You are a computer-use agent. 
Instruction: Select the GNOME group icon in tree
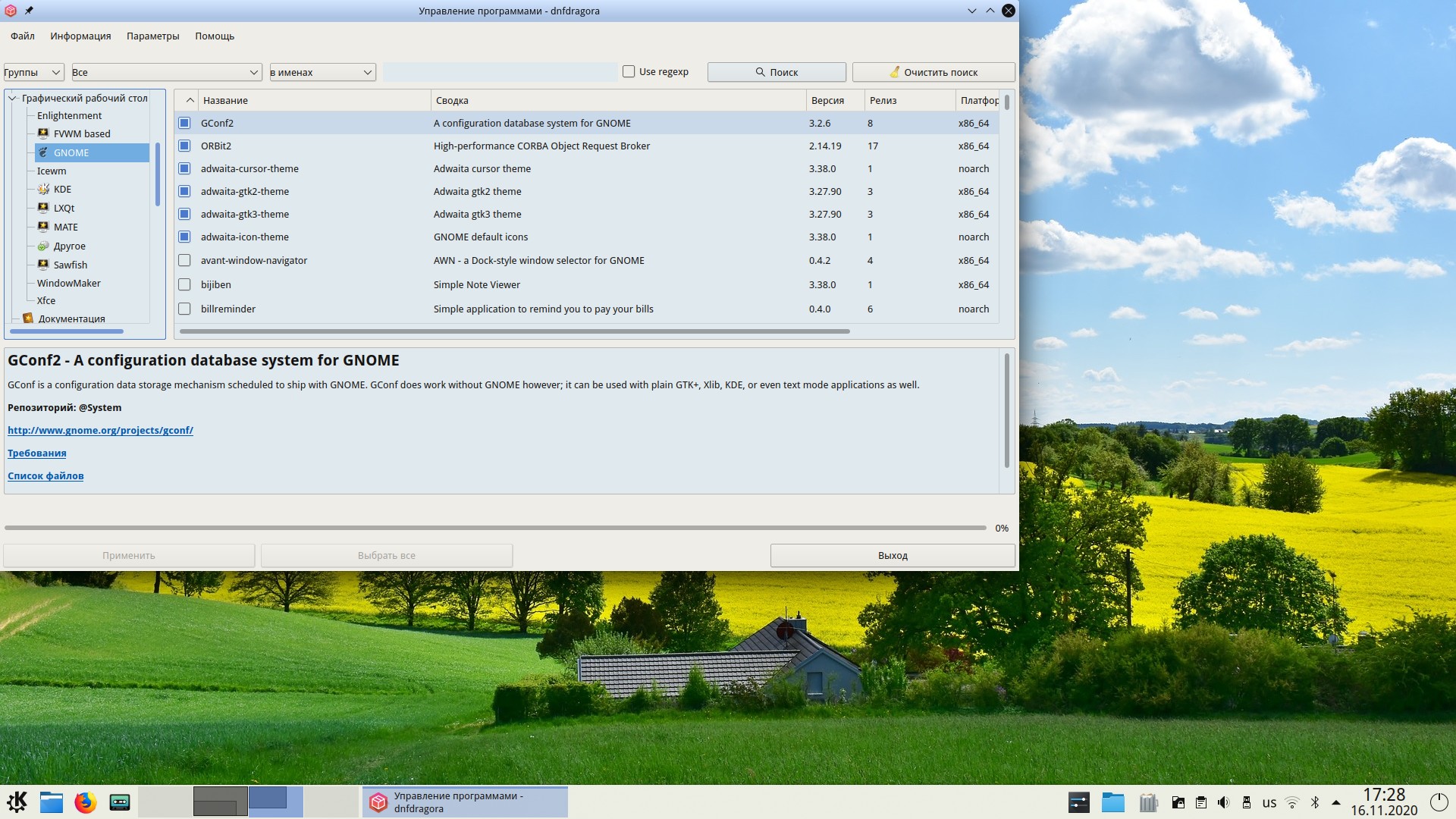click(x=43, y=152)
